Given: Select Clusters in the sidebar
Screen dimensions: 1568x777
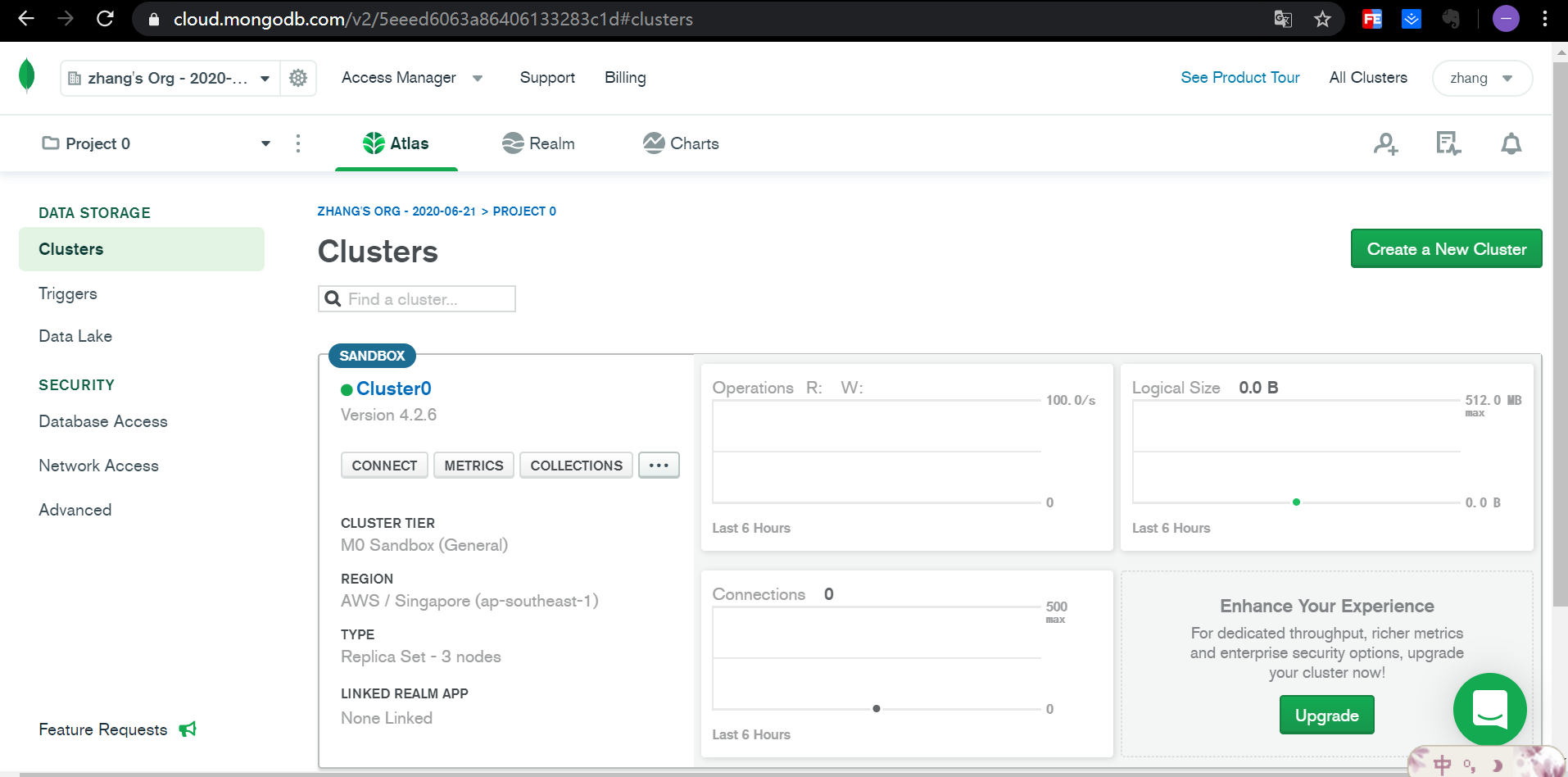Looking at the screenshot, I should (142, 249).
